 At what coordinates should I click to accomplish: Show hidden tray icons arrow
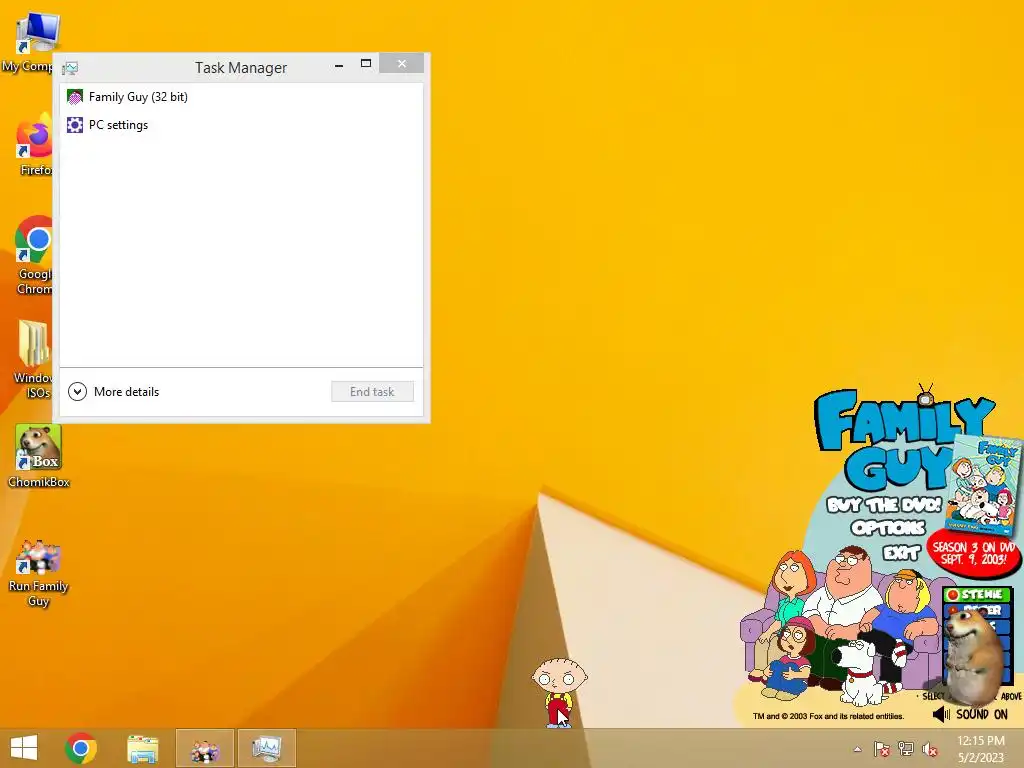(x=858, y=749)
